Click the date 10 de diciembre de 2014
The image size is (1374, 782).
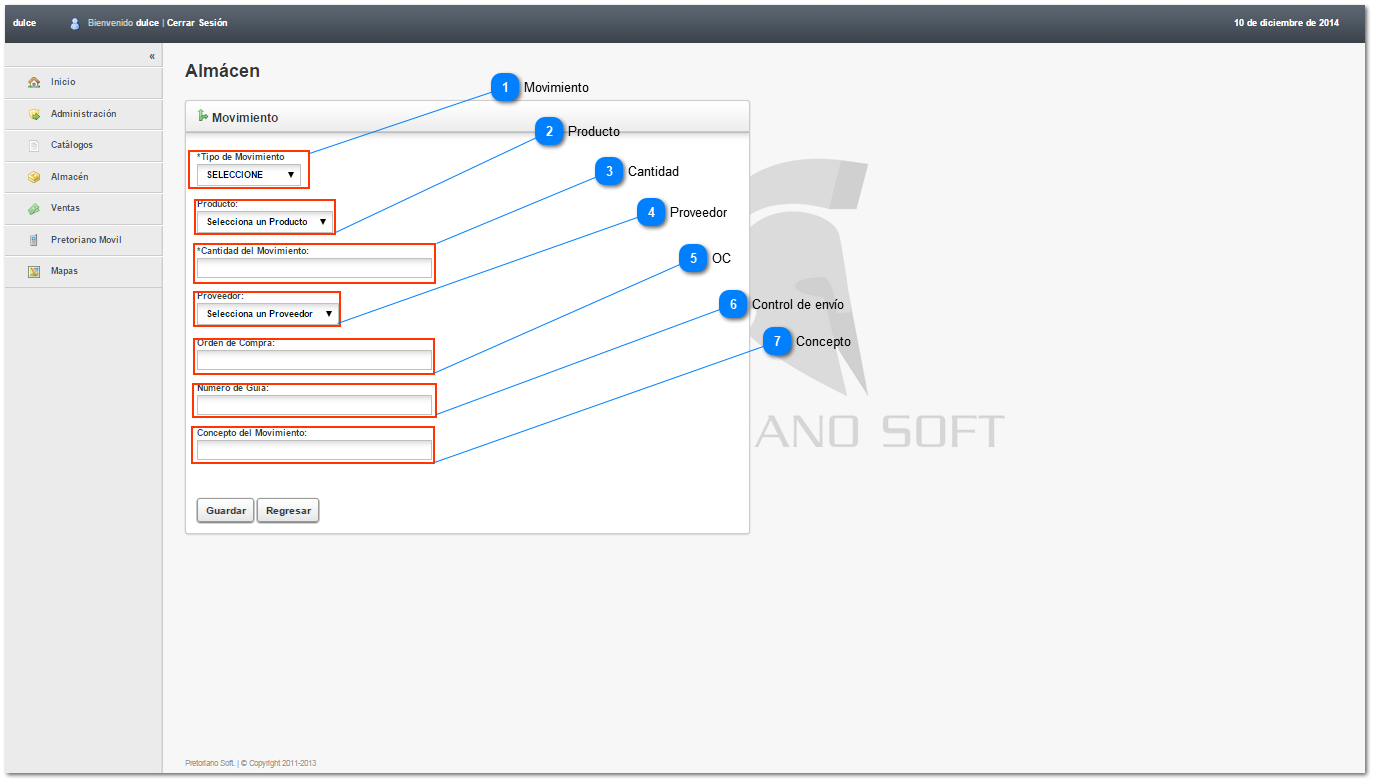(1286, 23)
